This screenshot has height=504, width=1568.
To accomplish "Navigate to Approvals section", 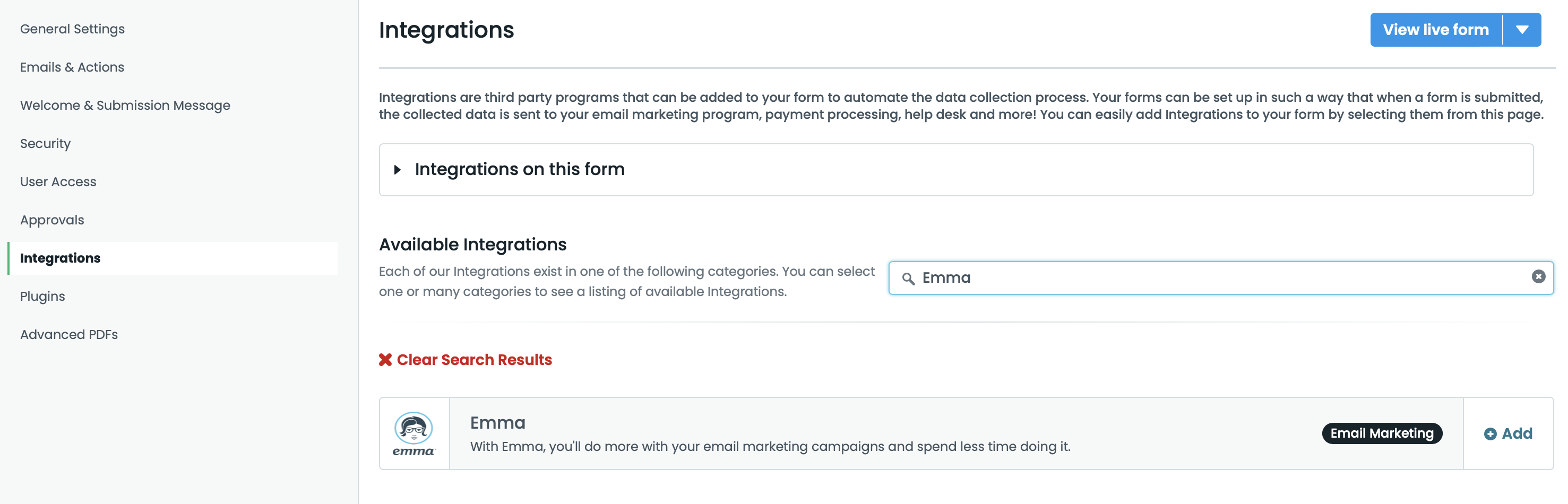I will (51, 220).
